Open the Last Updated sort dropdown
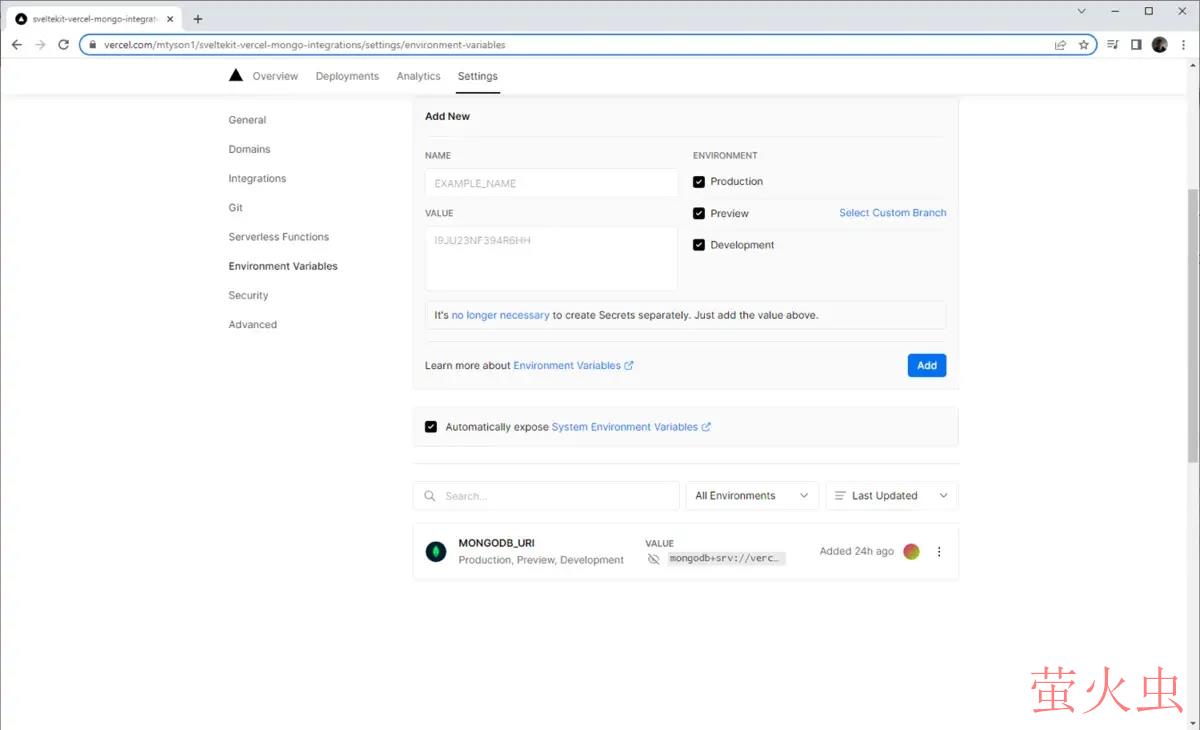Screen dimensions: 1200x730 (x=891, y=496)
